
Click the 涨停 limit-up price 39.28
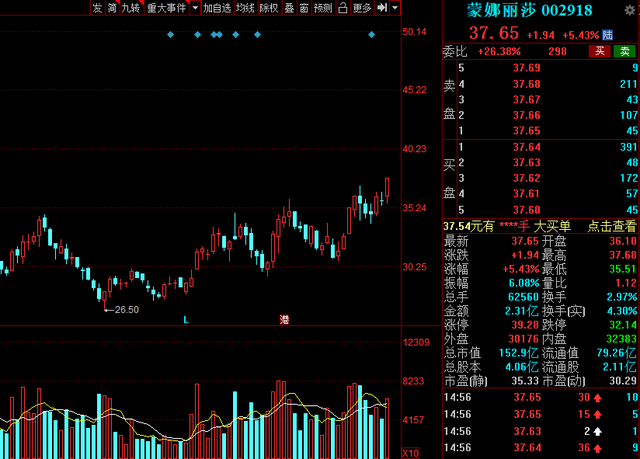pos(525,325)
